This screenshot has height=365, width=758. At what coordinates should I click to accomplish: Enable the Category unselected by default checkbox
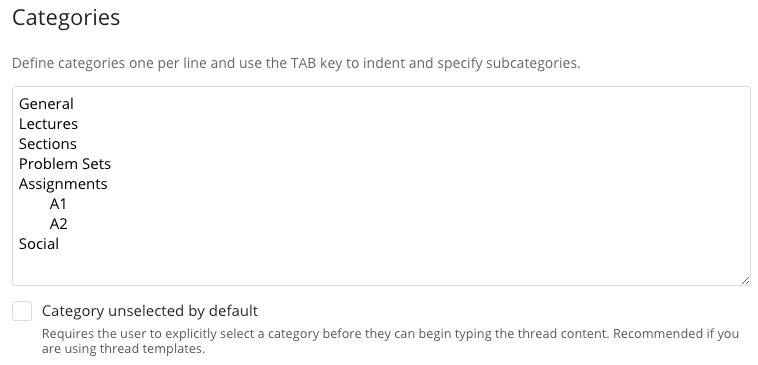(22, 311)
